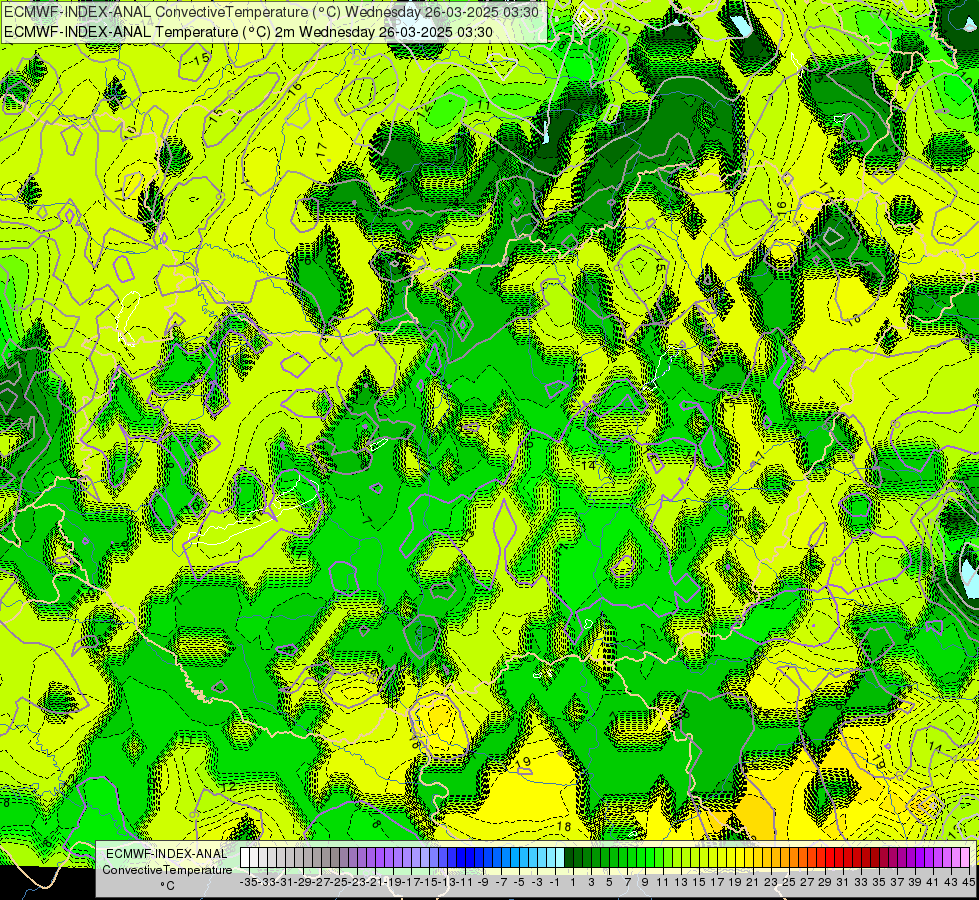979x900 pixels.
Task: Click the legend value 13
Action: pos(681,882)
